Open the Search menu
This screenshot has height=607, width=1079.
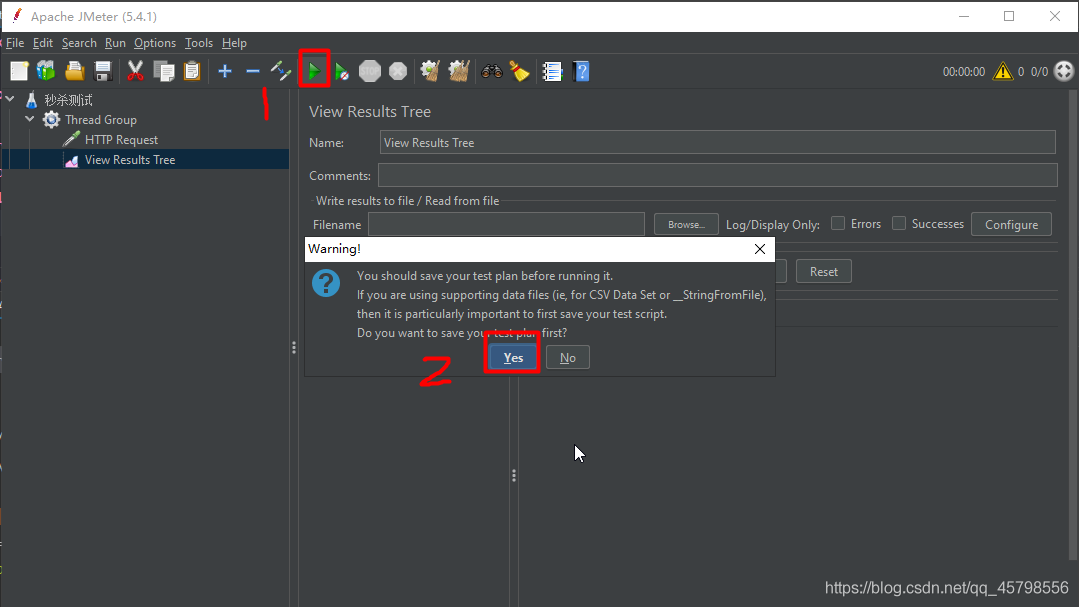click(79, 43)
